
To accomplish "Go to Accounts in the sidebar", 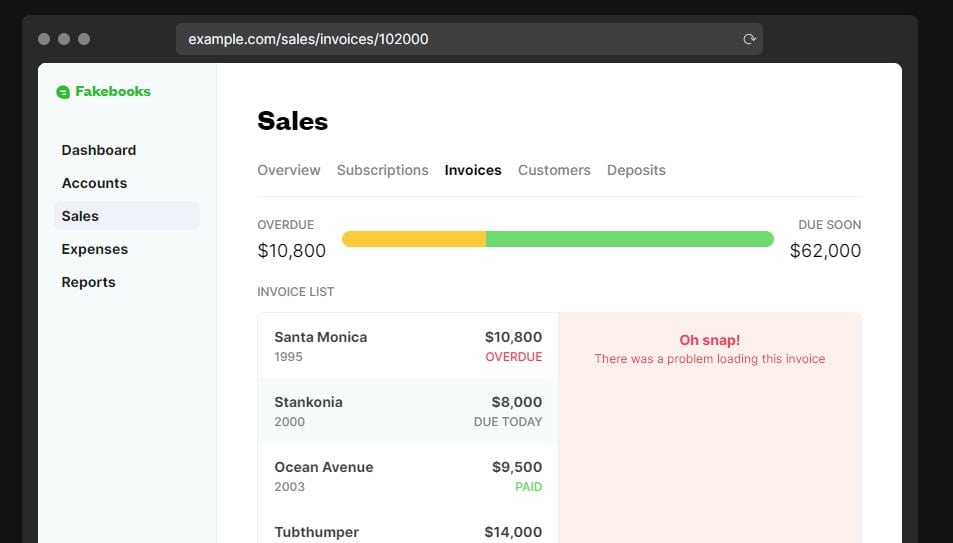I will point(94,183).
